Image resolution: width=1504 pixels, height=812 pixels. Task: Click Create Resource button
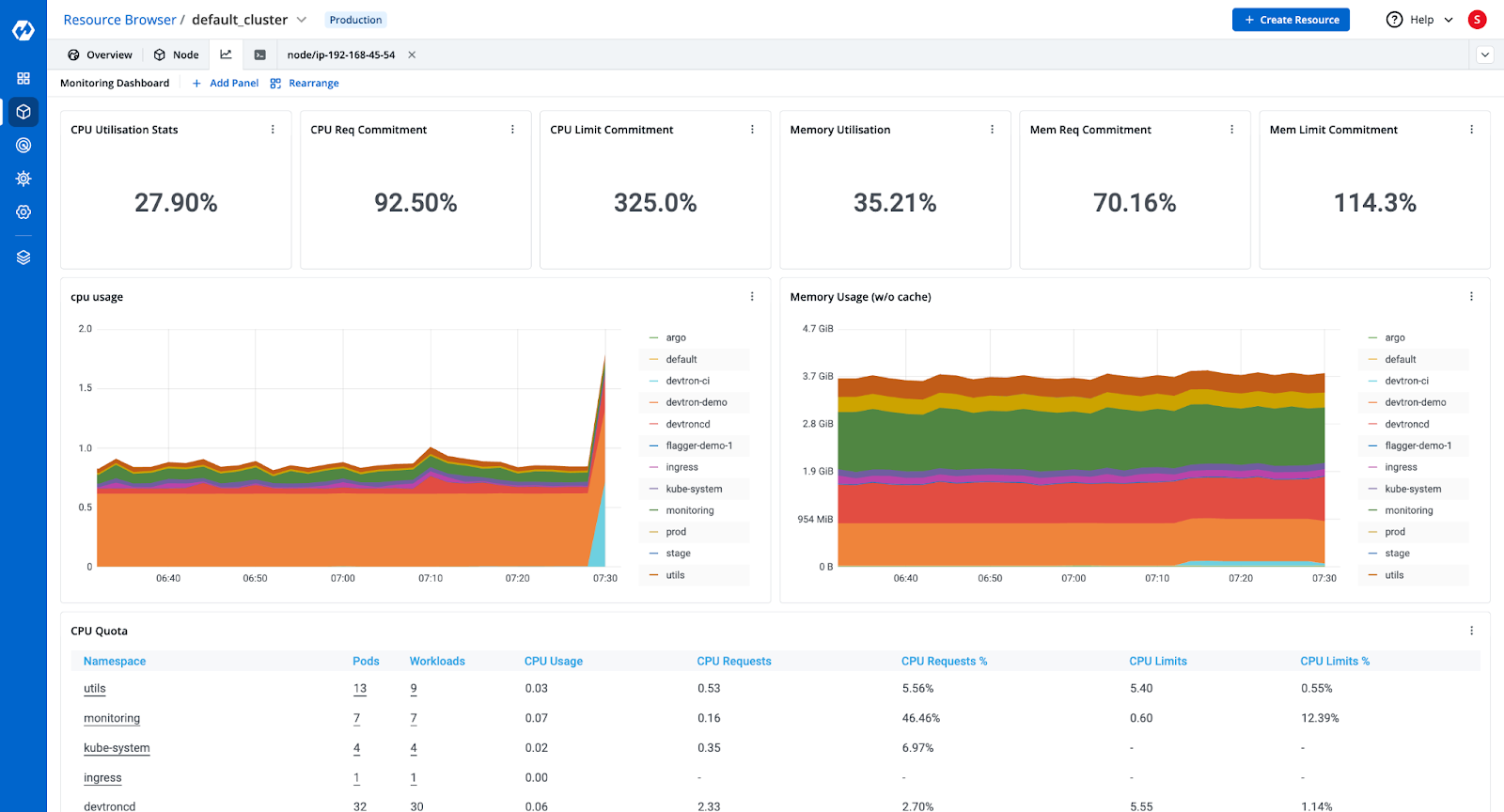pos(1291,20)
